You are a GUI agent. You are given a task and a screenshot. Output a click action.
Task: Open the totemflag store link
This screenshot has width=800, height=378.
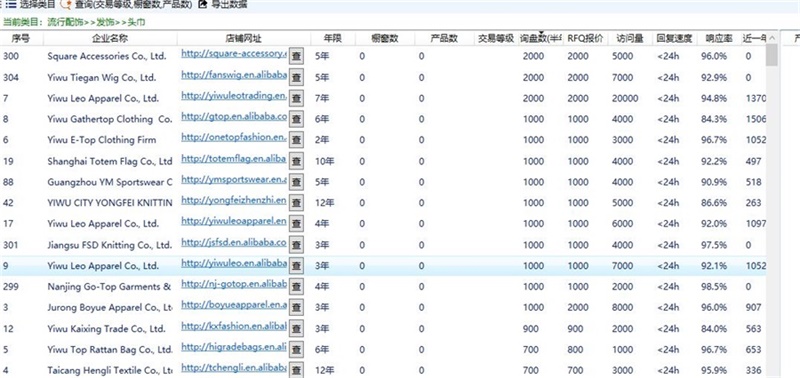click(x=234, y=159)
